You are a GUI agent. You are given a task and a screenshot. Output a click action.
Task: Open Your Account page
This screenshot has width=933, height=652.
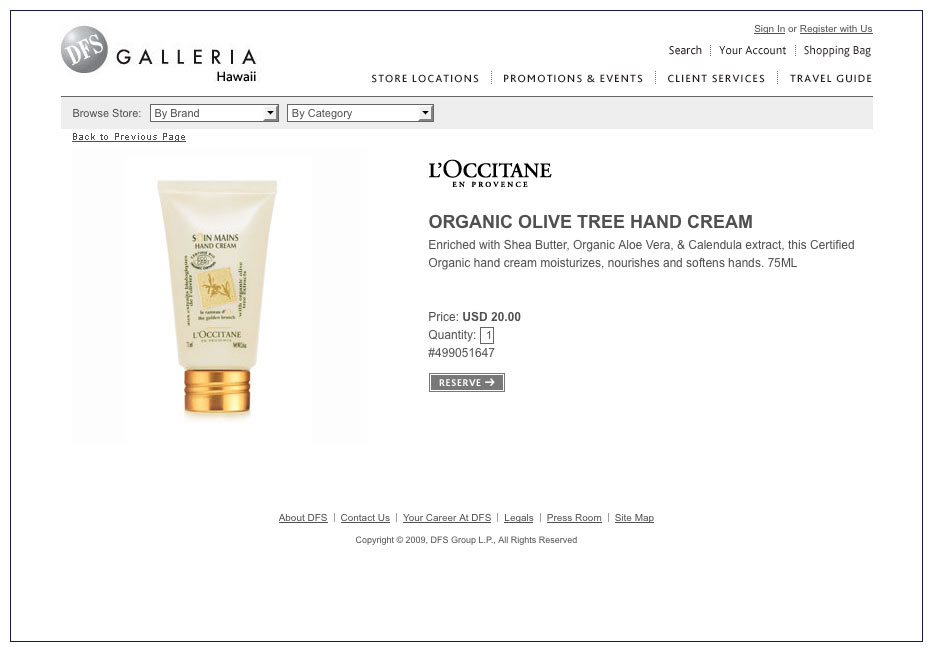[752, 51]
